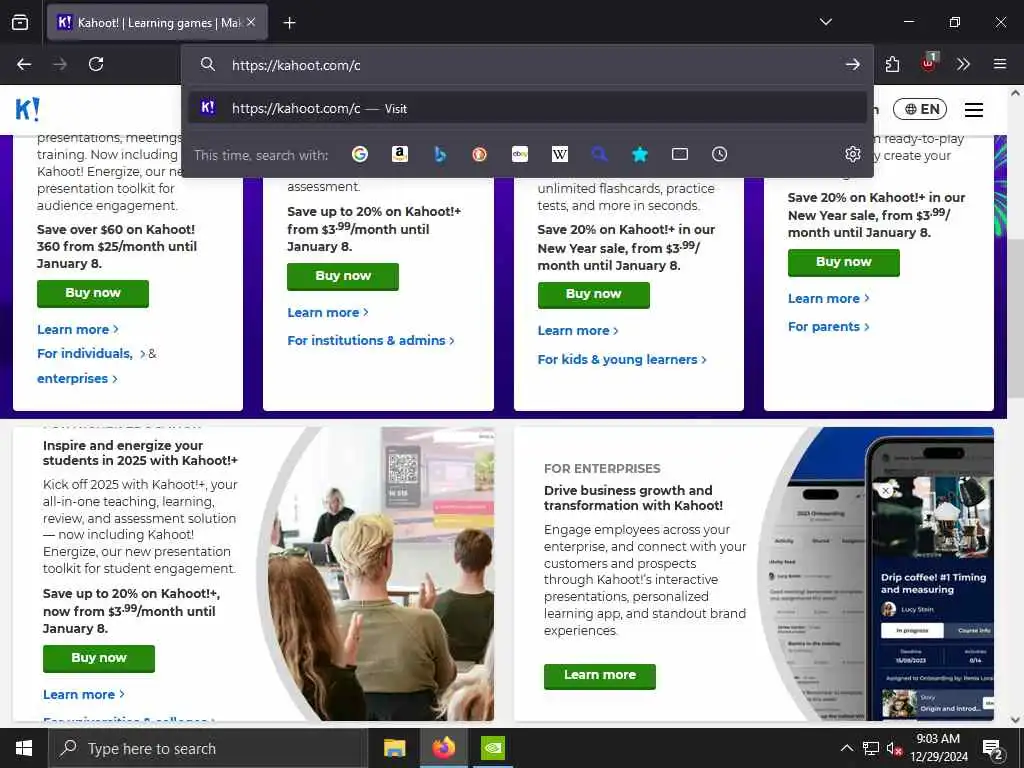
Task: Open the enterprises link
Action: (x=77, y=379)
